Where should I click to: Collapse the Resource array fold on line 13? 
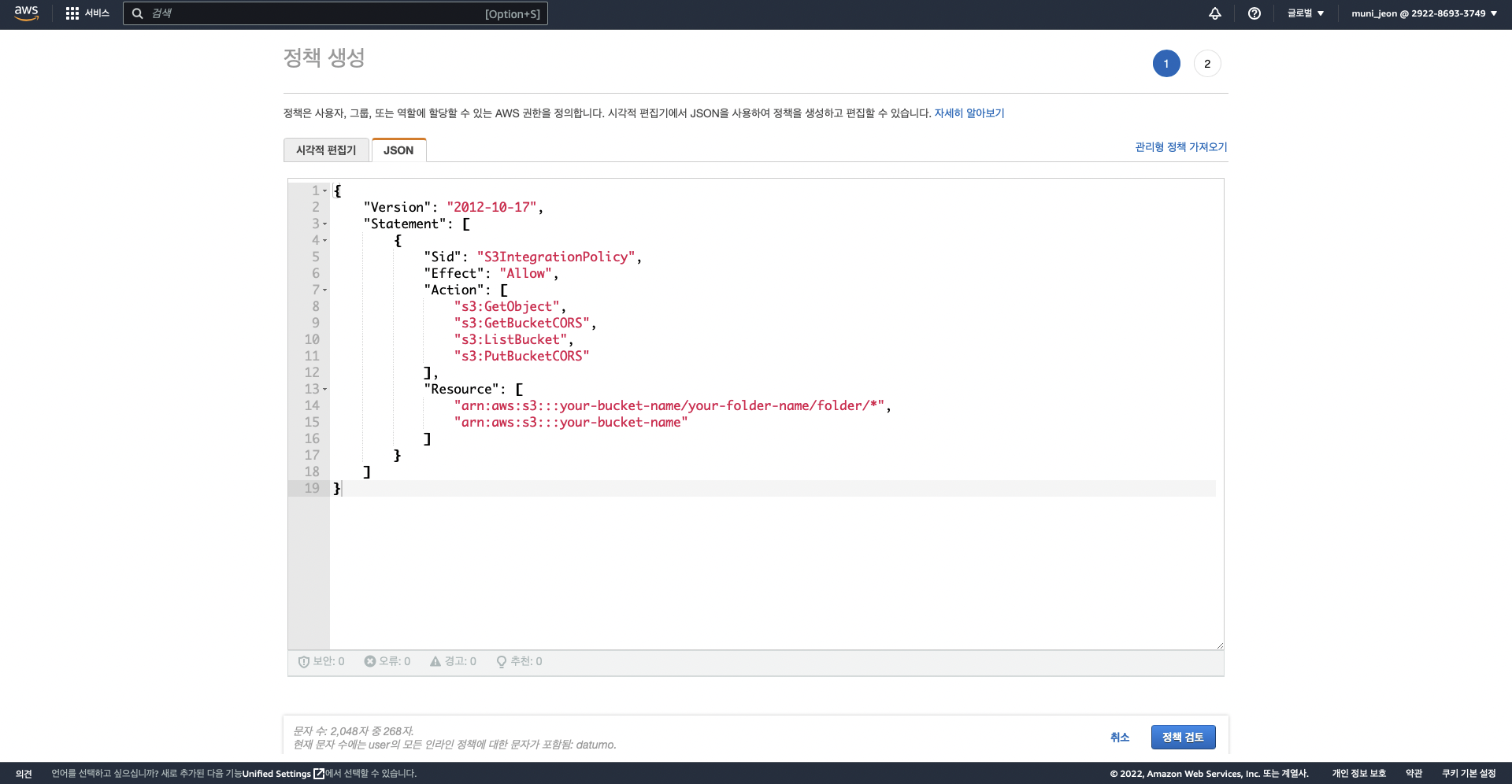pyautogui.click(x=324, y=389)
